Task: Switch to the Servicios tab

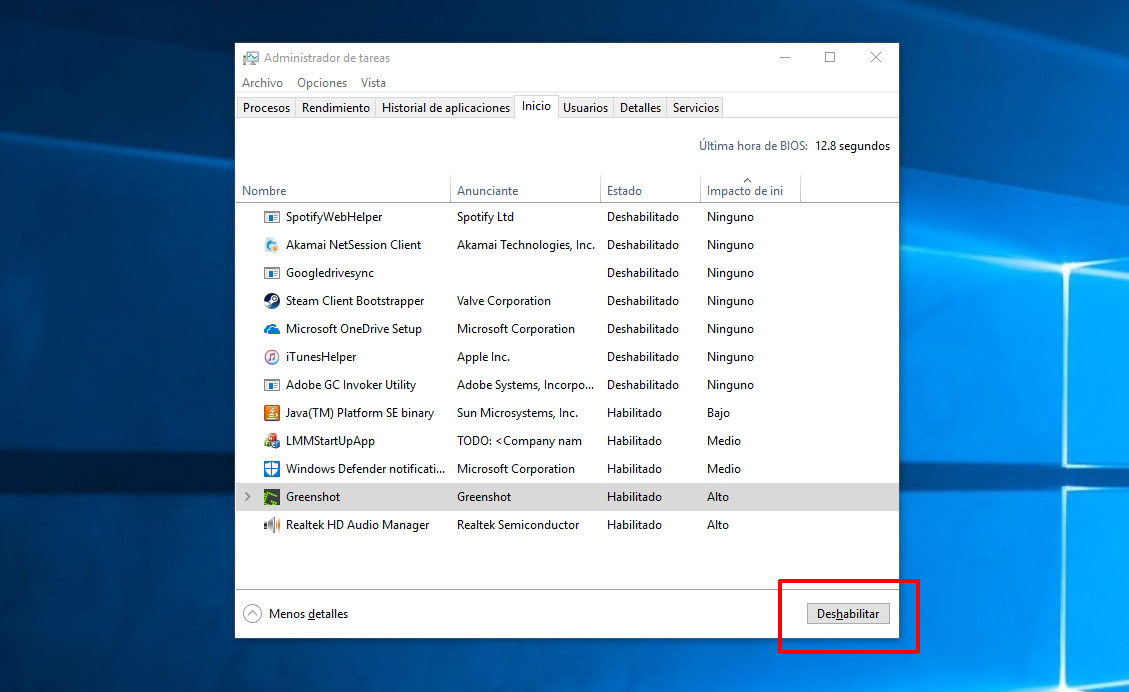Action: pyautogui.click(x=694, y=107)
